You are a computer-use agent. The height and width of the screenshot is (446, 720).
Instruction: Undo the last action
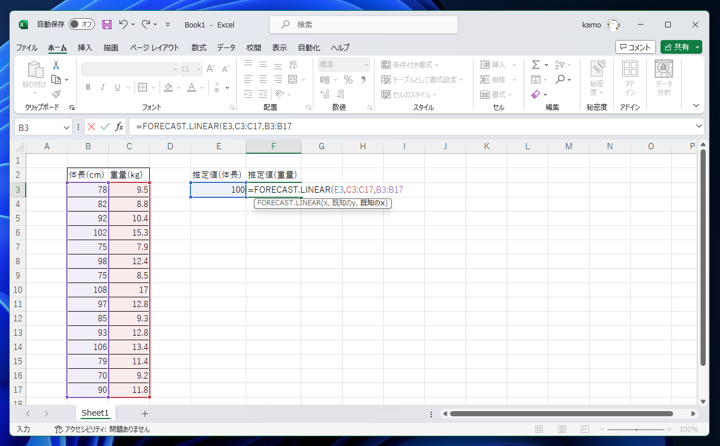coord(123,24)
